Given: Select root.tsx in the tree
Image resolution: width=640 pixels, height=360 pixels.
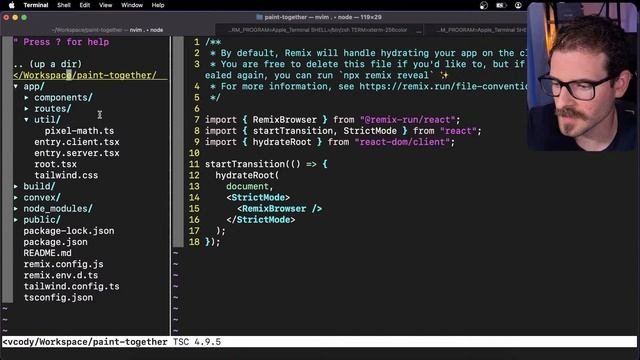Looking at the screenshot, I should click(x=56, y=164).
